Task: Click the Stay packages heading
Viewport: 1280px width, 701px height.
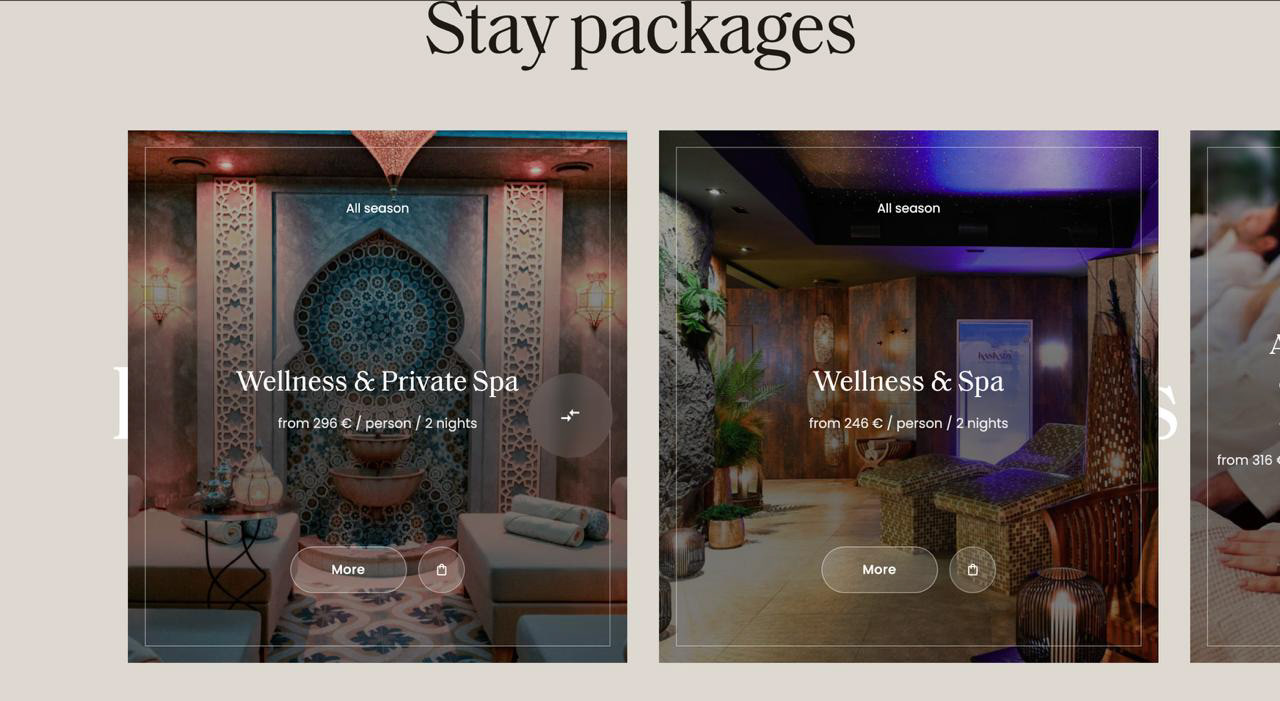Action: tap(640, 30)
